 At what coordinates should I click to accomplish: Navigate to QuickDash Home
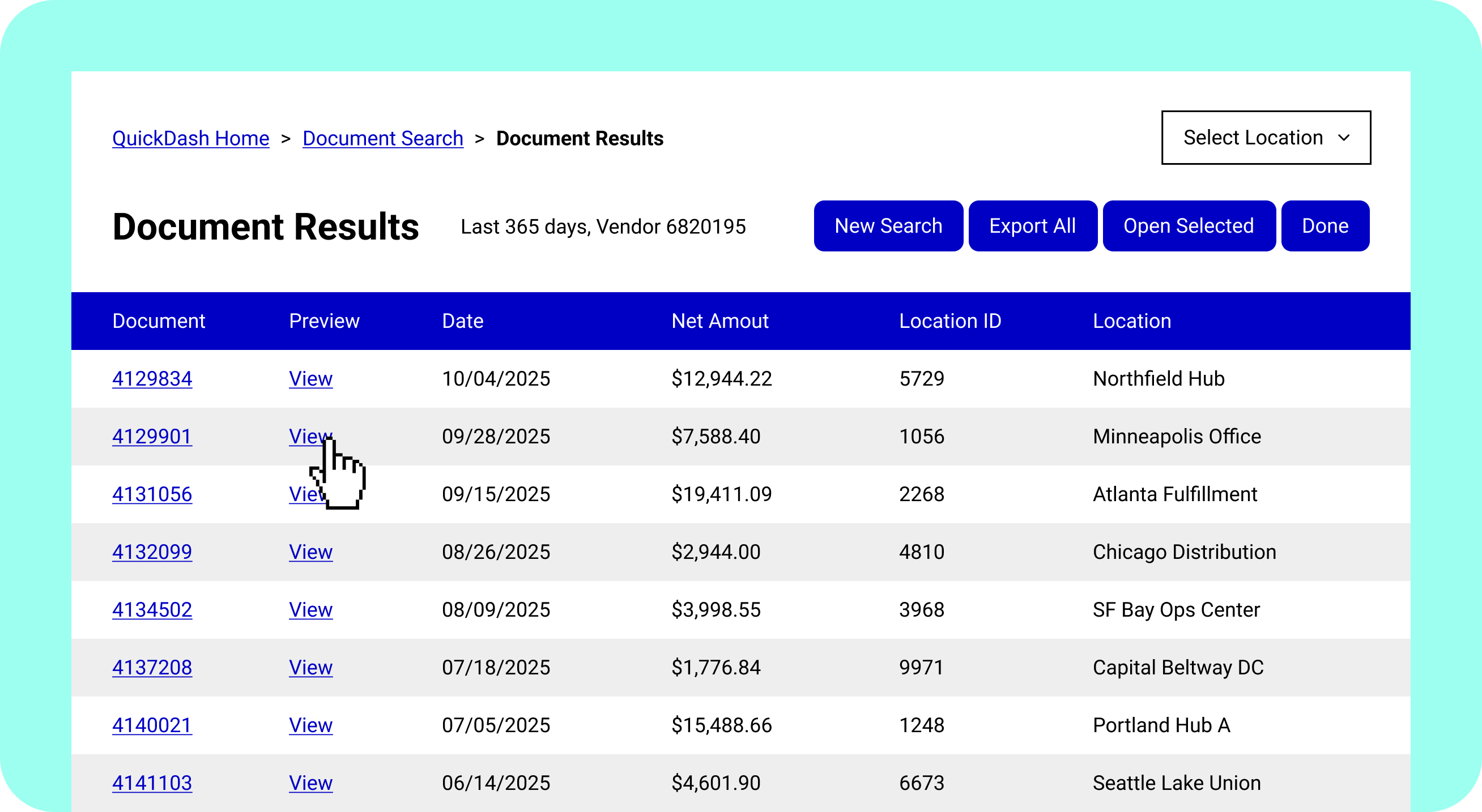(x=190, y=138)
